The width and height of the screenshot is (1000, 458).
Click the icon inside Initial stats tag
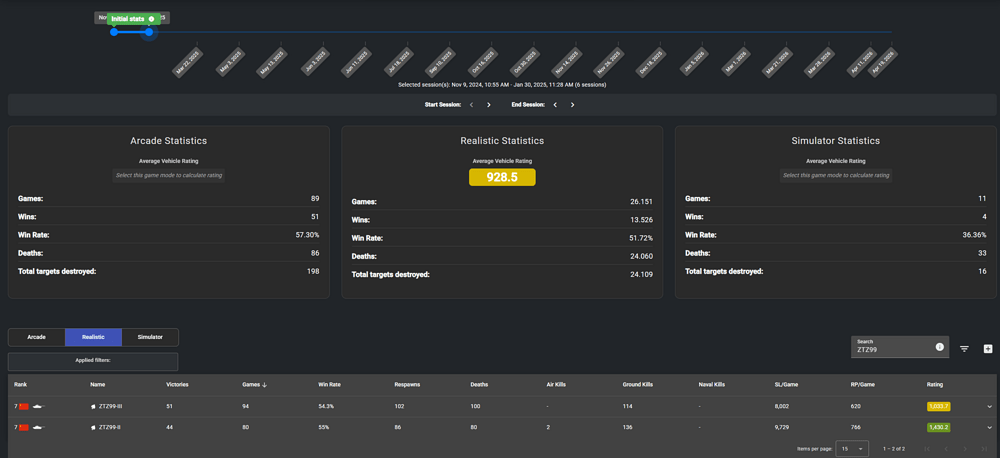coord(151,19)
